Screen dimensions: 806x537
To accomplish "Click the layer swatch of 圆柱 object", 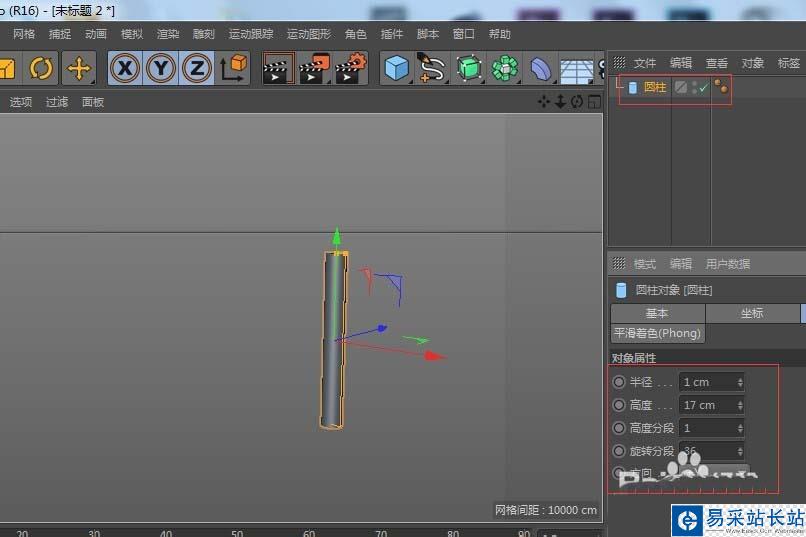I will click(681, 87).
